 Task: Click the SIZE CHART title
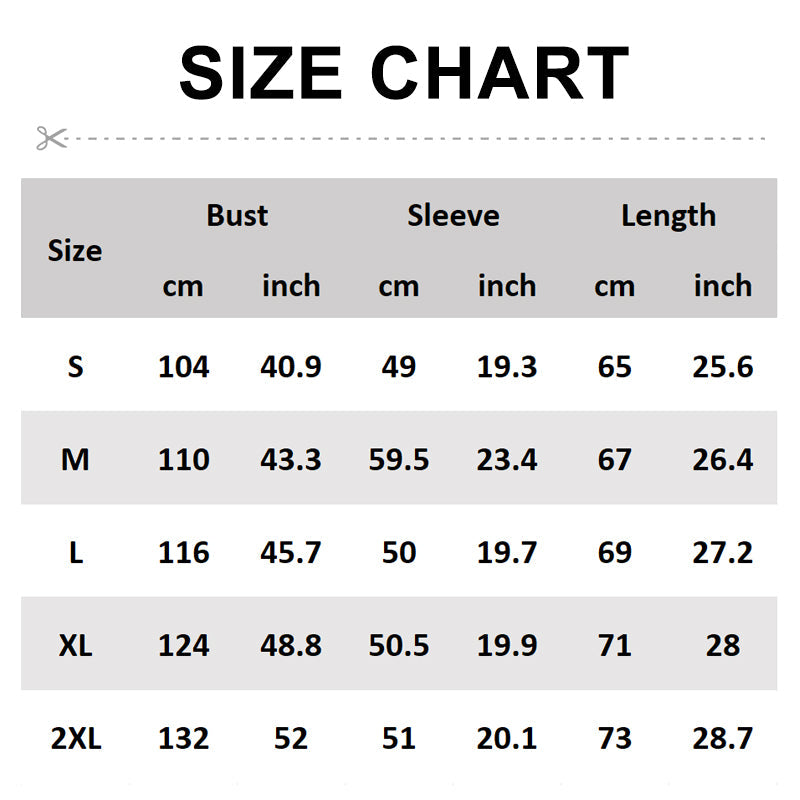[x=403, y=74]
